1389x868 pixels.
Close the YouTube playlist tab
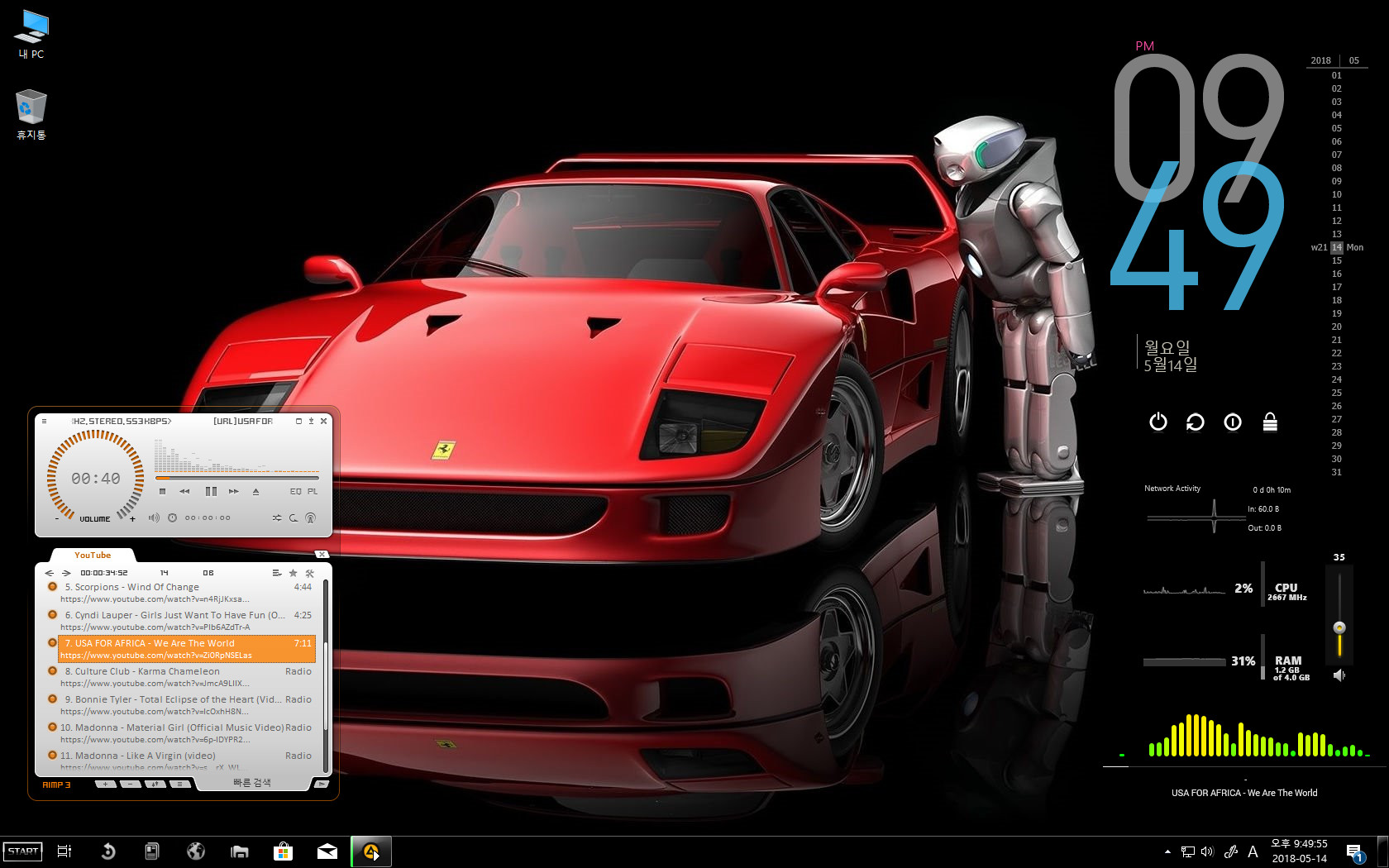(322, 555)
